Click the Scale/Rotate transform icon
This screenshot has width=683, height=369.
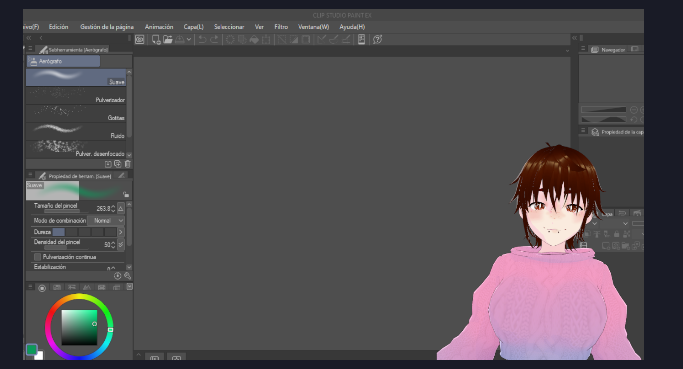click(266, 40)
